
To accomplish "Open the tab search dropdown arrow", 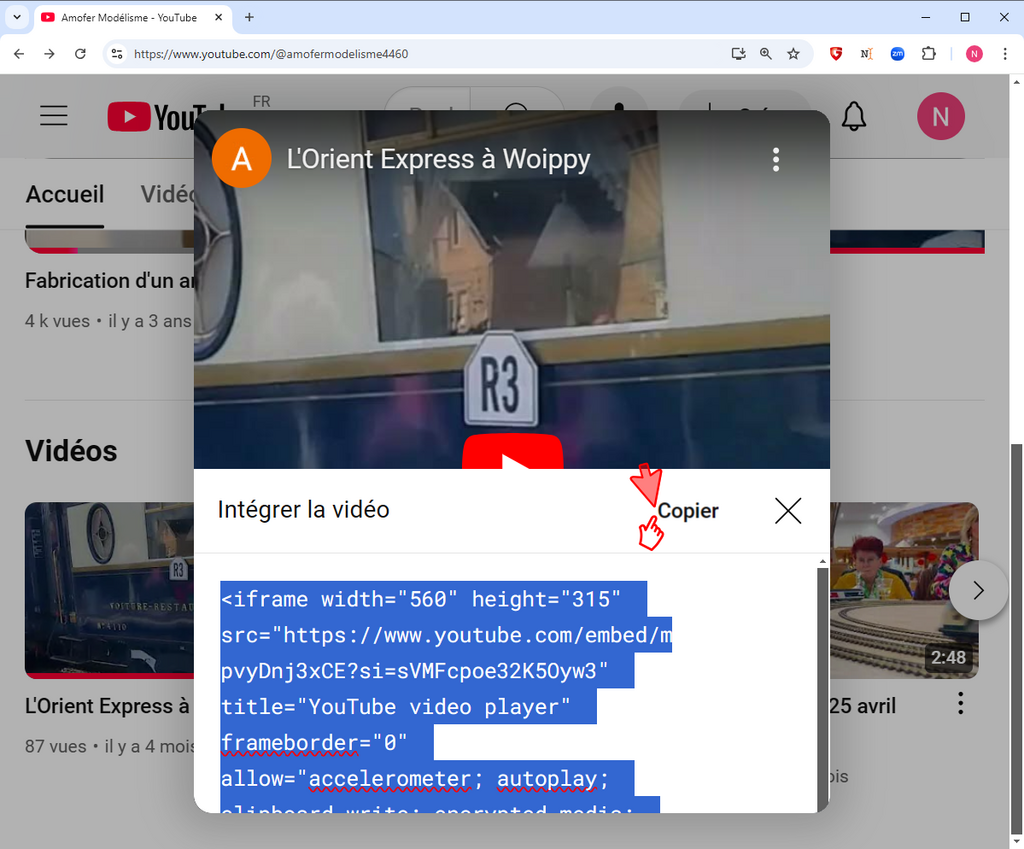I will pos(17,17).
